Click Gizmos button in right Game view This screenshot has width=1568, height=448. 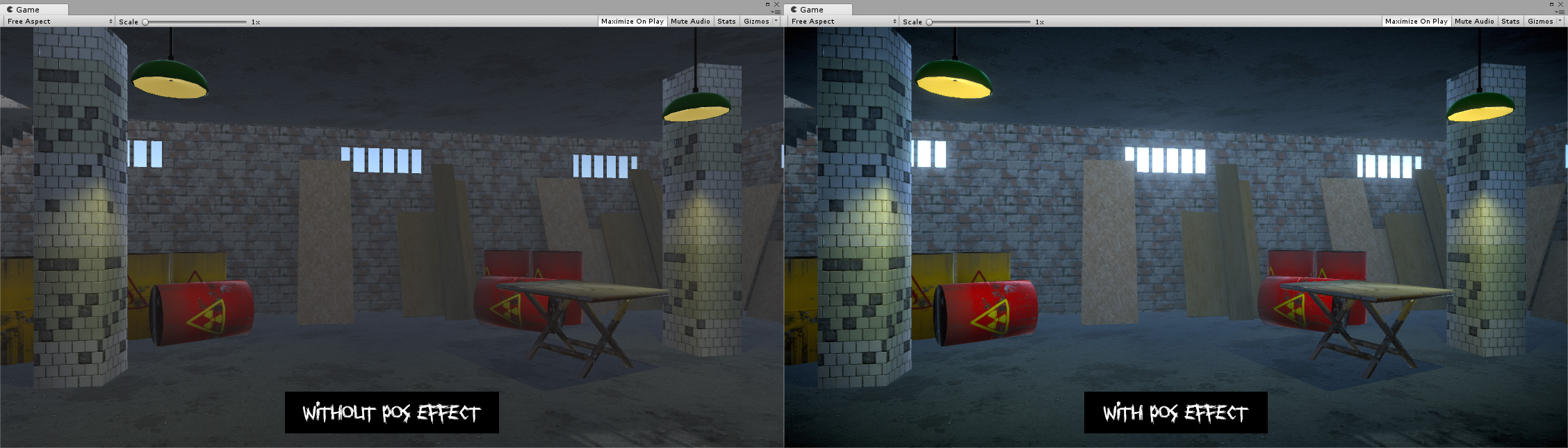(x=1540, y=22)
